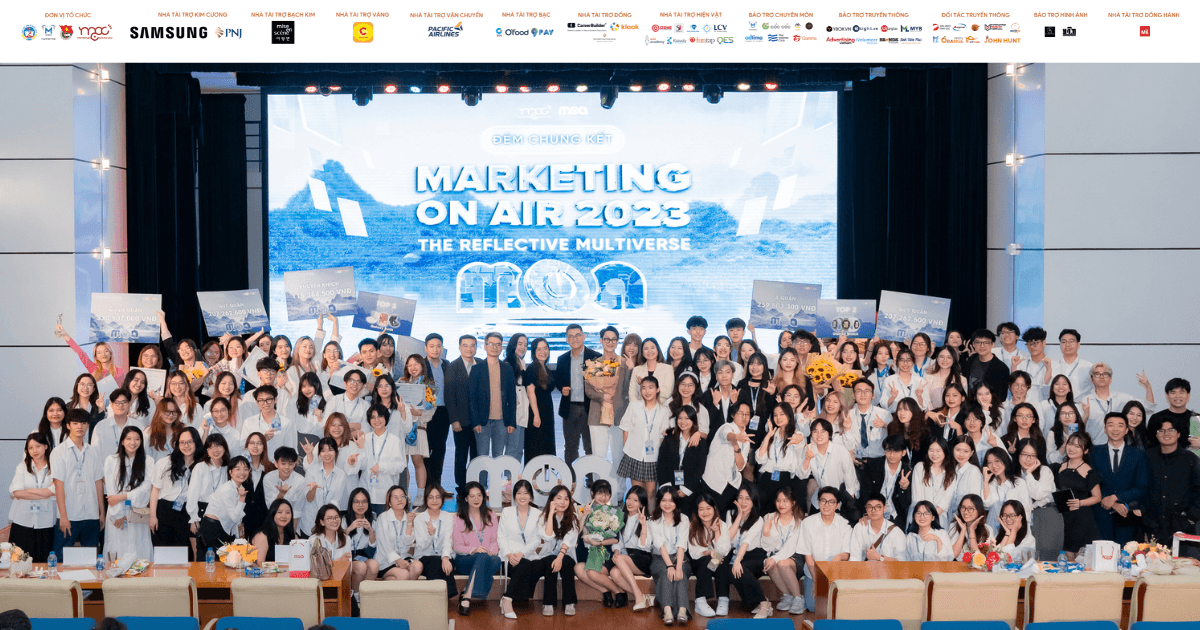1200x630 pixels.
Task: Click the Pacific Airlines logo
Action: 445,31
